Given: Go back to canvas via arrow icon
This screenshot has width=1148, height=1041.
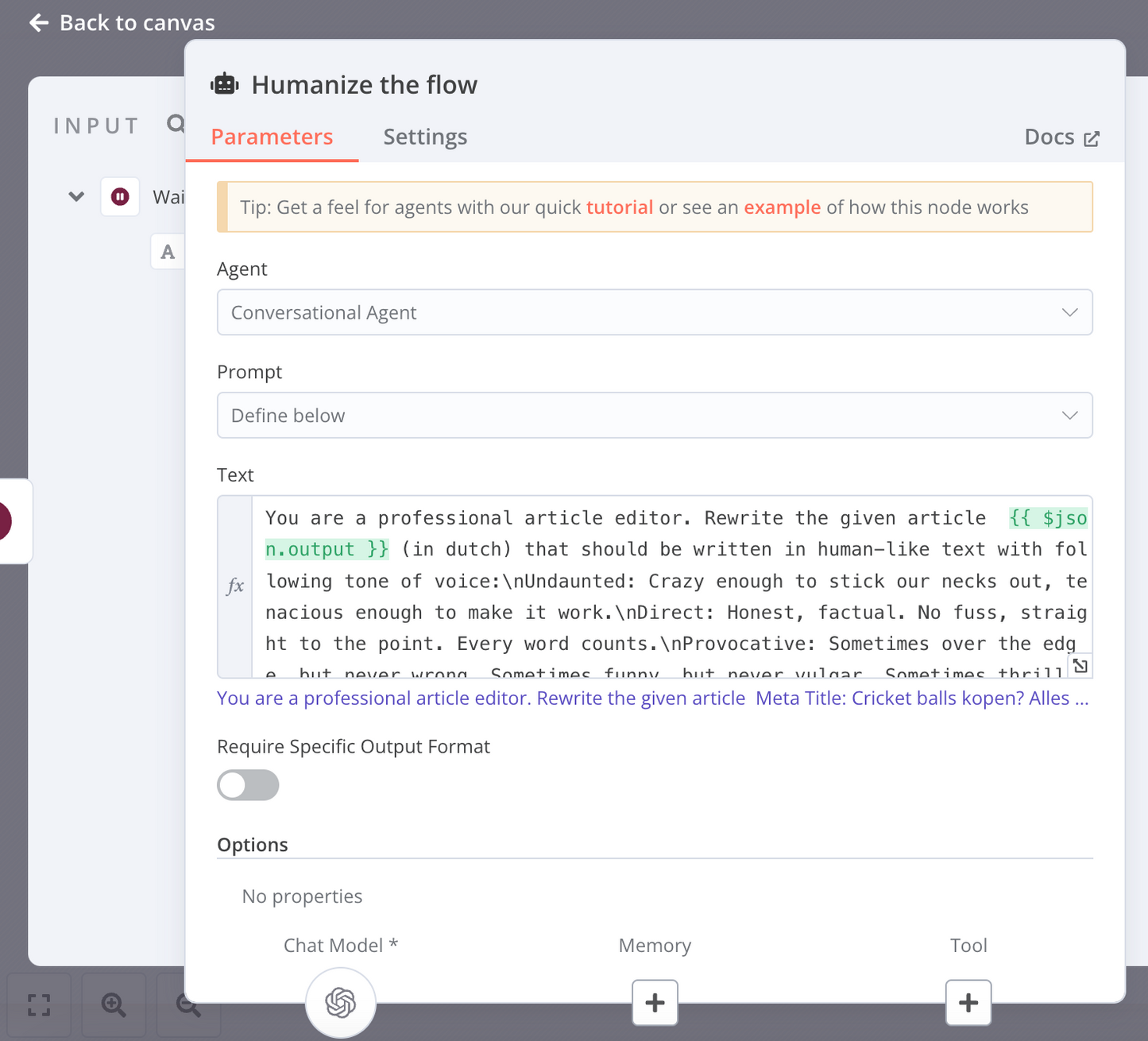Looking at the screenshot, I should point(39,23).
